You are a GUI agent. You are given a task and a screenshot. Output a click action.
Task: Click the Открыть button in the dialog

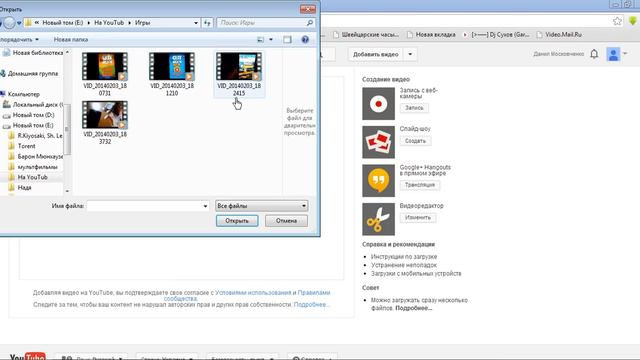[237, 221]
